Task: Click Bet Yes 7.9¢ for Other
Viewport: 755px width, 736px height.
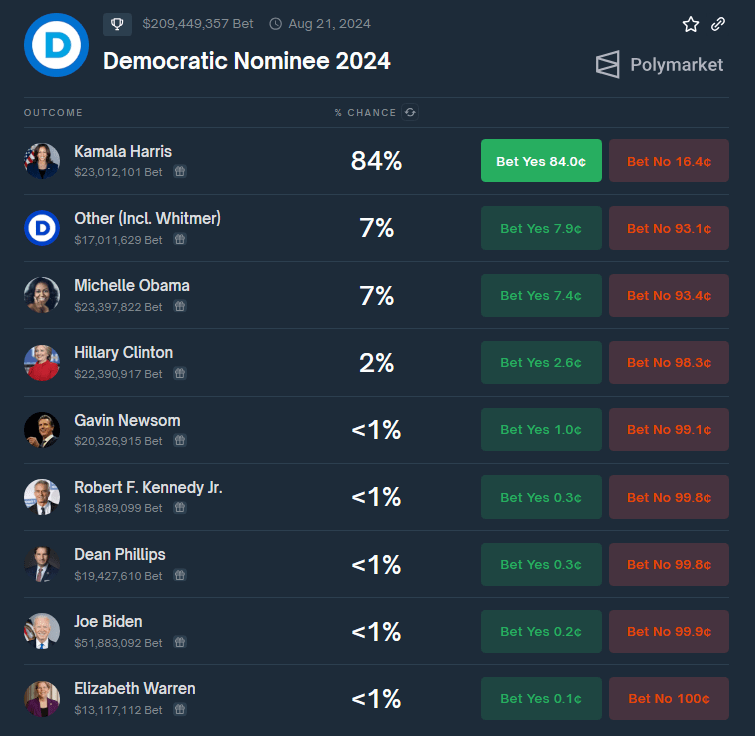Action: [x=541, y=228]
